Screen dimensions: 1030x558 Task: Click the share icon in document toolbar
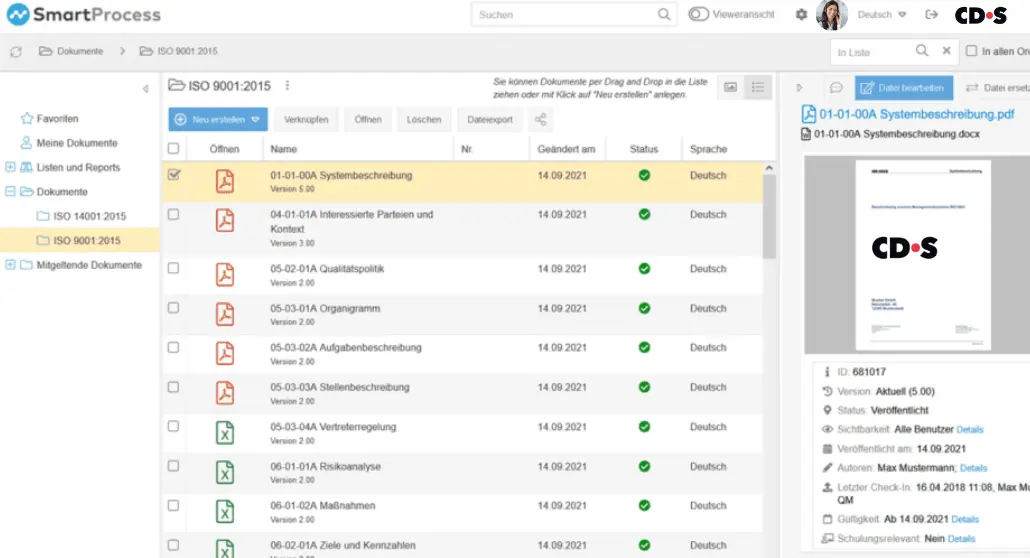pos(541,120)
